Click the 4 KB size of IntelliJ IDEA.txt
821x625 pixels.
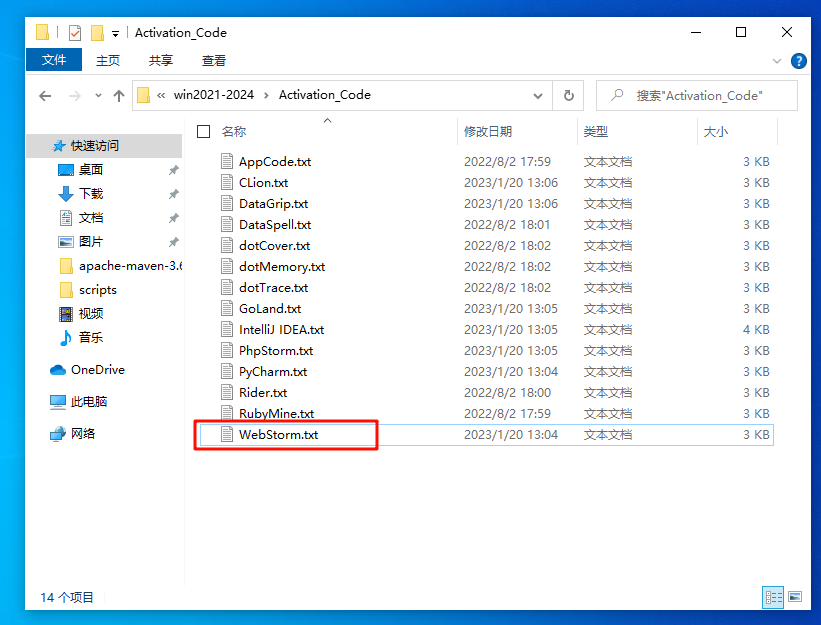756,330
